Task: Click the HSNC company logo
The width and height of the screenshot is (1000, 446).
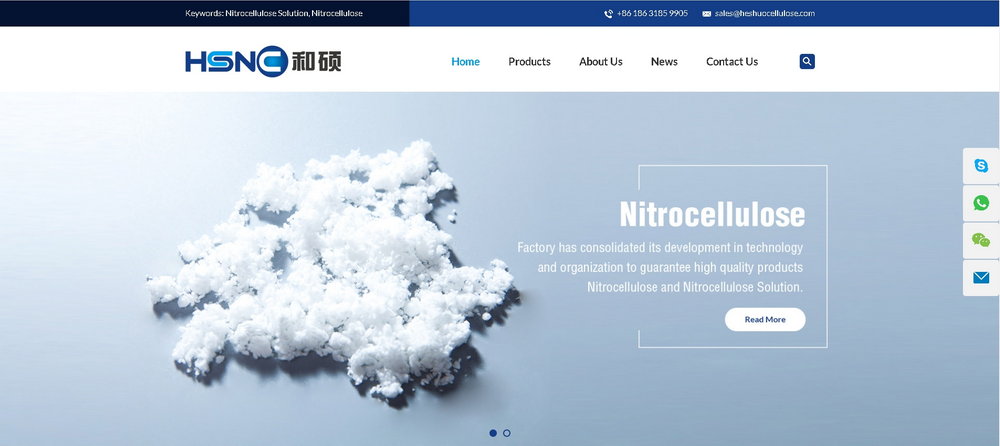Action: click(263, 62)
